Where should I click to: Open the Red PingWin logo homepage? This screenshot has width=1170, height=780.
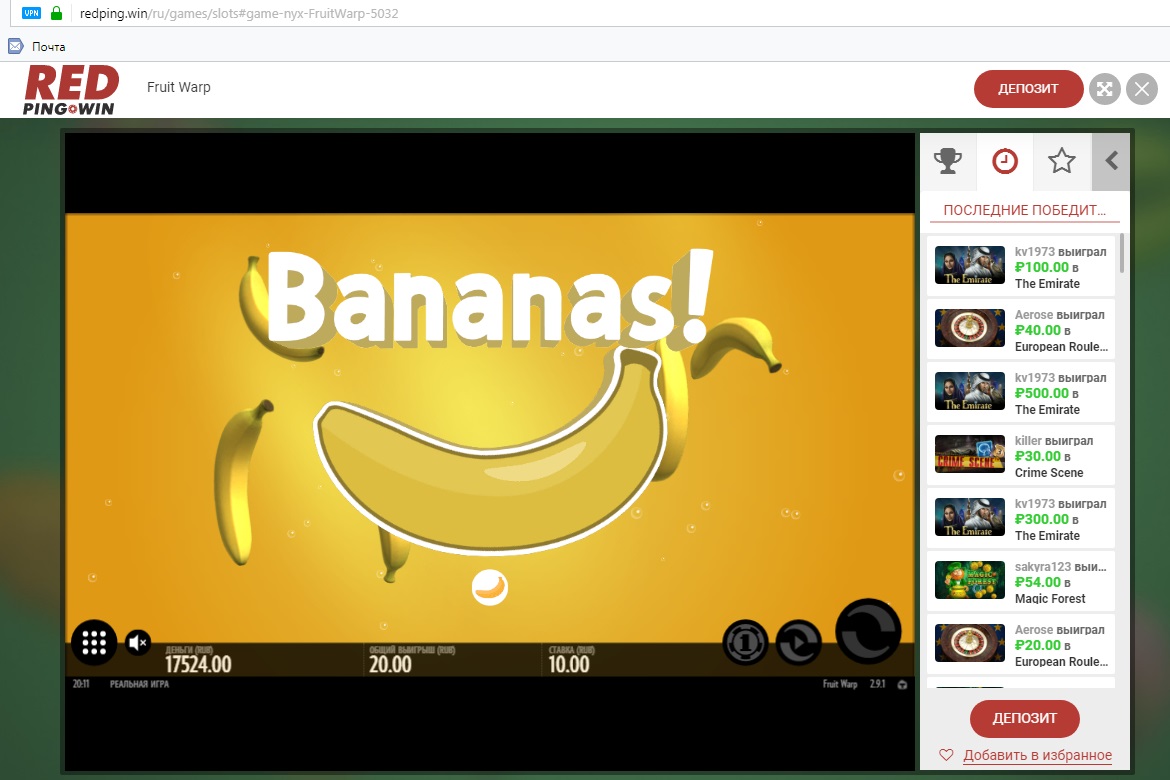(70, 90)
